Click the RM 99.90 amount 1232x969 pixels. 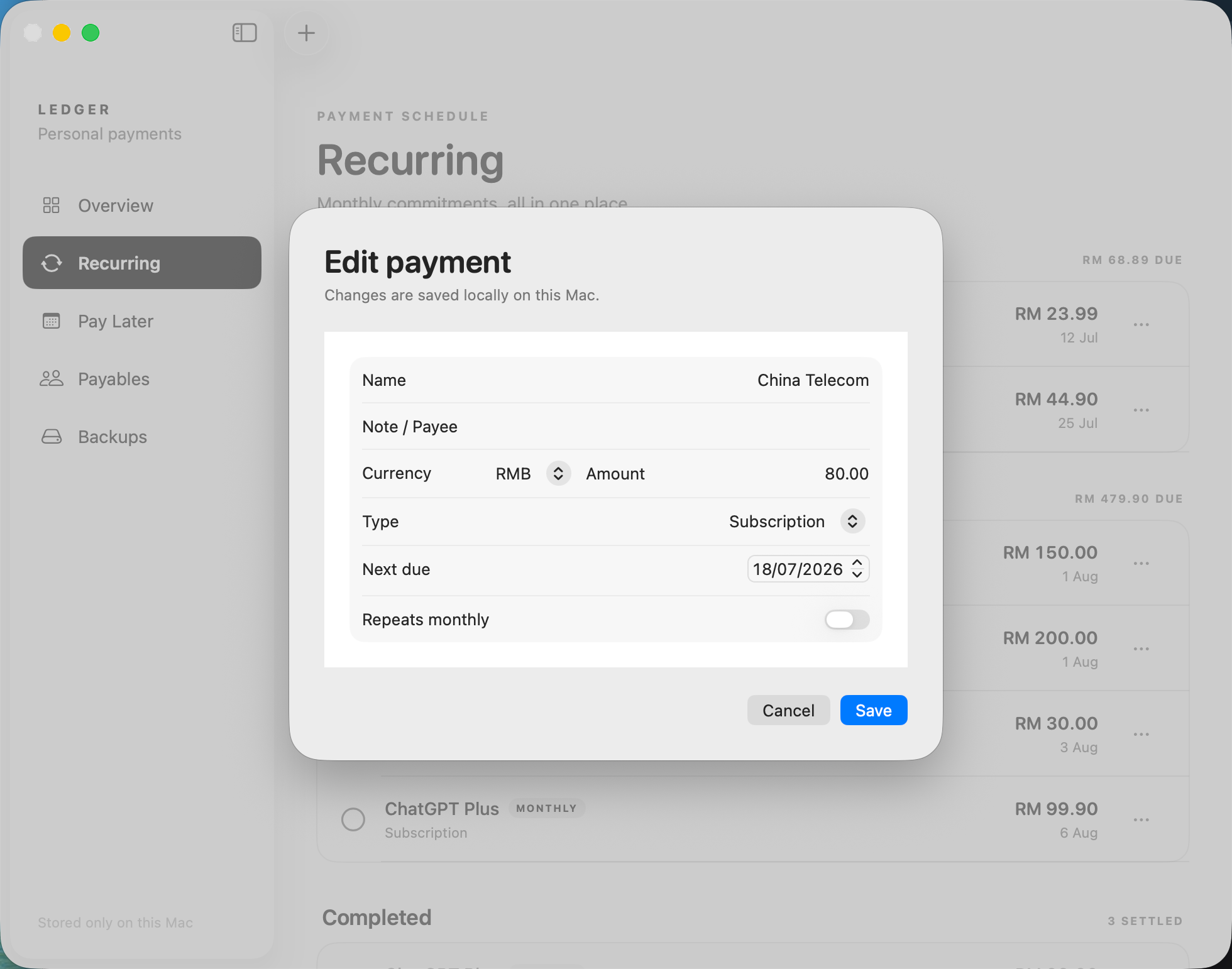(1056, 809)
